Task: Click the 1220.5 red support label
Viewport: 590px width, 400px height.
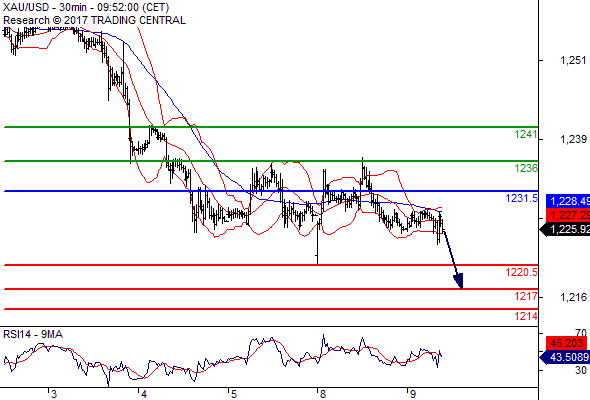Action: (x=522, y=272)
